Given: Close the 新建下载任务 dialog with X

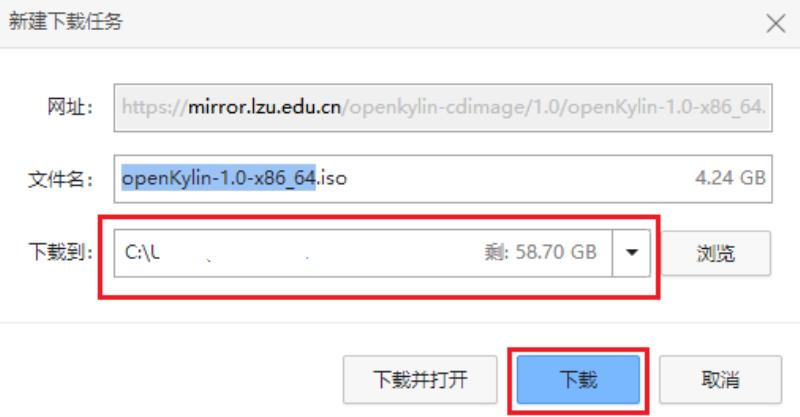Looking at the screenshot, I should pyautogui.click(x=776, y=23).
